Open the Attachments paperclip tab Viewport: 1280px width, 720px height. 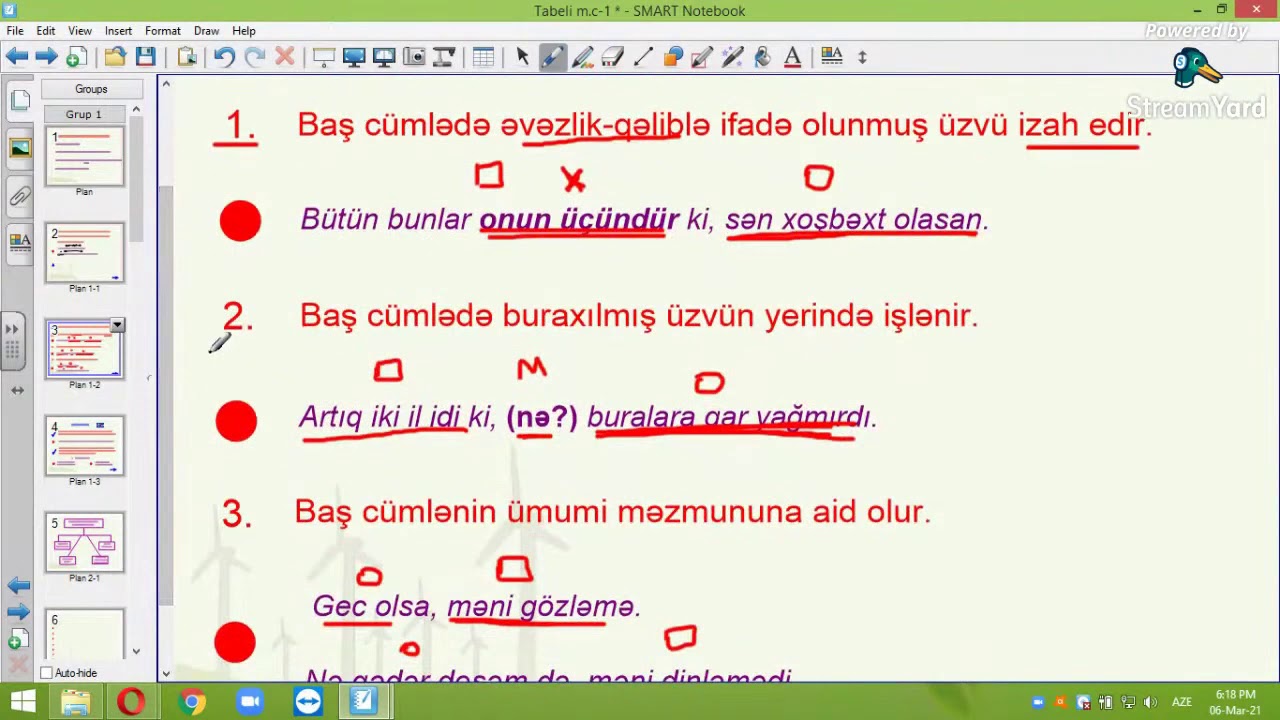pos(19,196)
